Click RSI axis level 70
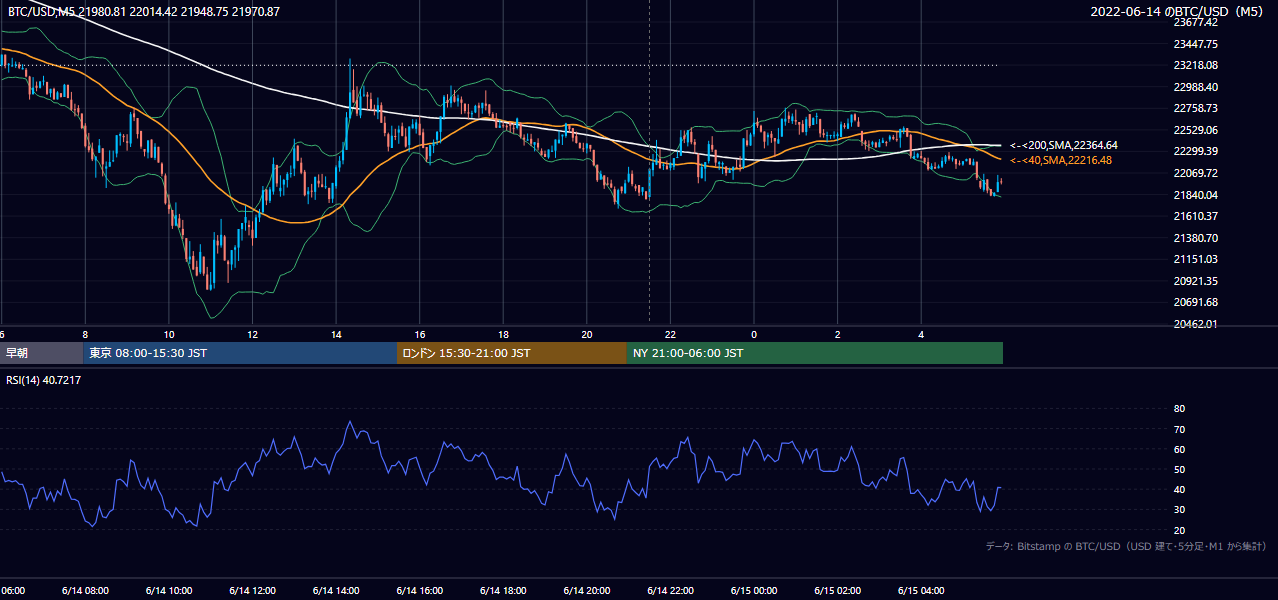Image resolution: width=1278 pixels, height=600 pixels. (1179, 429)
